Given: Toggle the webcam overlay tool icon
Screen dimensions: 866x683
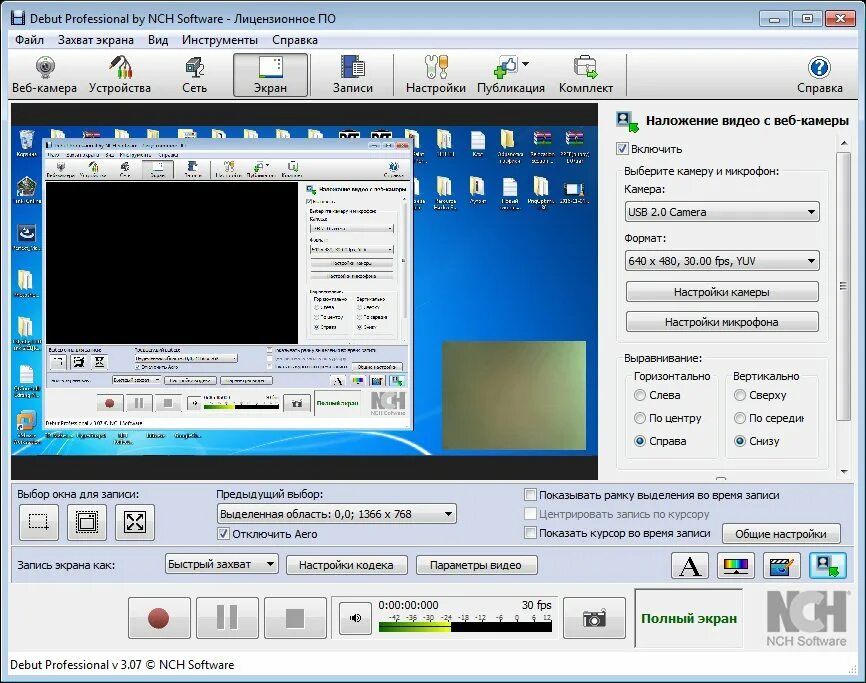Looking at the screenshot, I should 827,565.
